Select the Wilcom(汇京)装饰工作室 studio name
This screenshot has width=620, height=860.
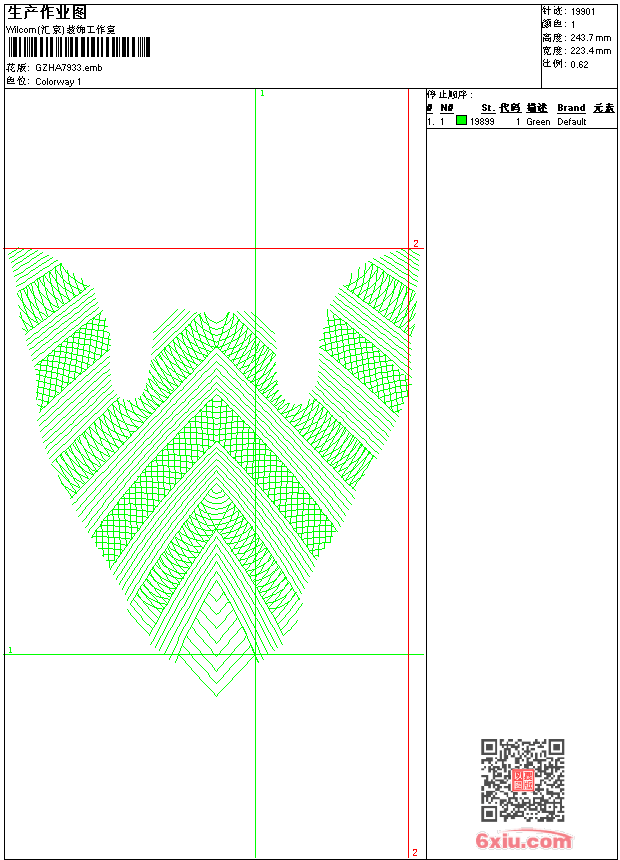tap(61, 30)
